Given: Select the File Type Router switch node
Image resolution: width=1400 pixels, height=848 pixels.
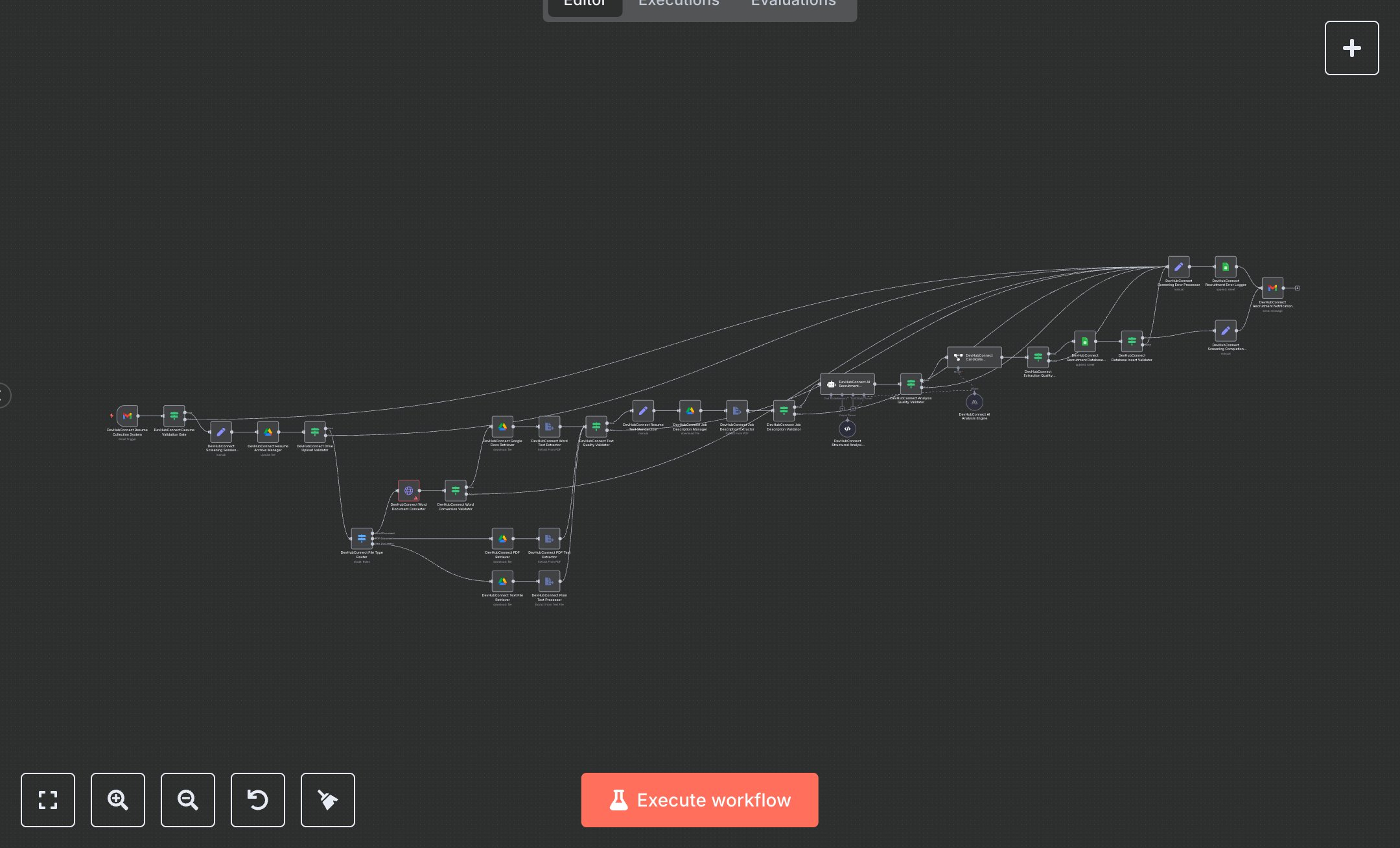Looking at the screenshot, I should point(362,538).
